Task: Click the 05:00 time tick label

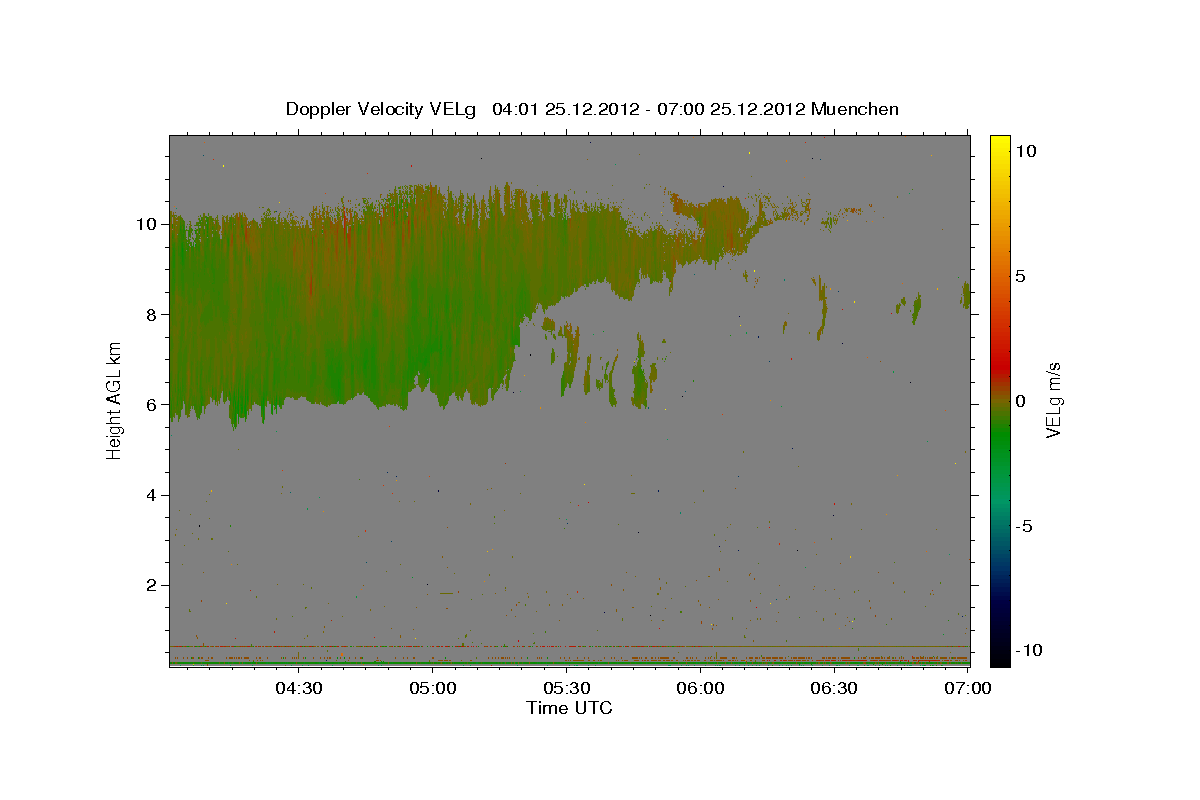Action: (433, 688)
